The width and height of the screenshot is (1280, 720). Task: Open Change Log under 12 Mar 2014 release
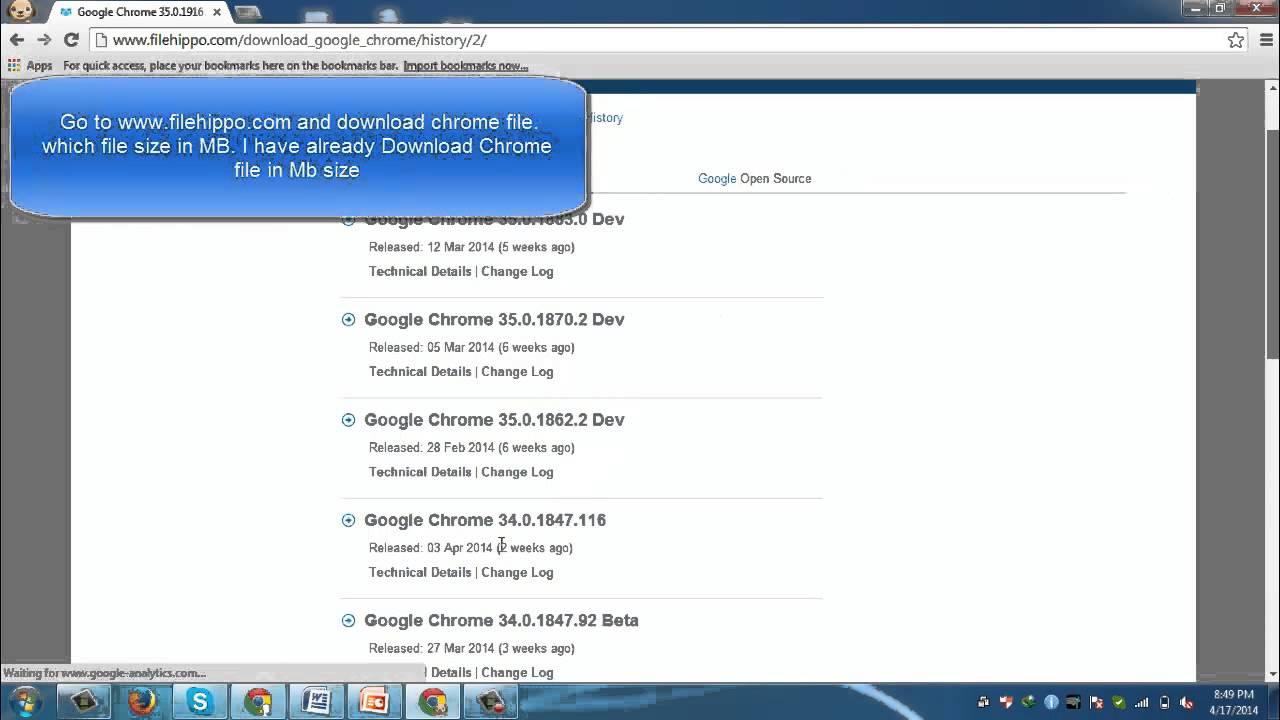[x=517, y=271]
